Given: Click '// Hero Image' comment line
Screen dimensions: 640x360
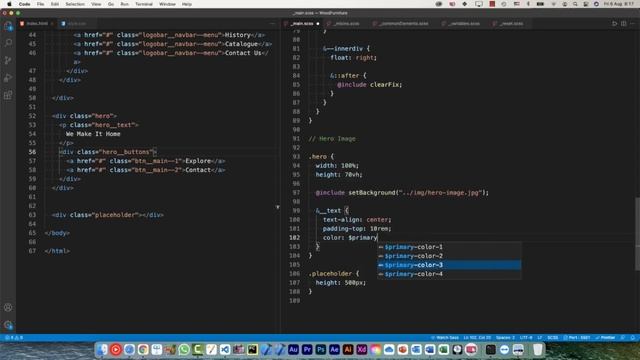Looking at the screenshot, I should 332,139.
